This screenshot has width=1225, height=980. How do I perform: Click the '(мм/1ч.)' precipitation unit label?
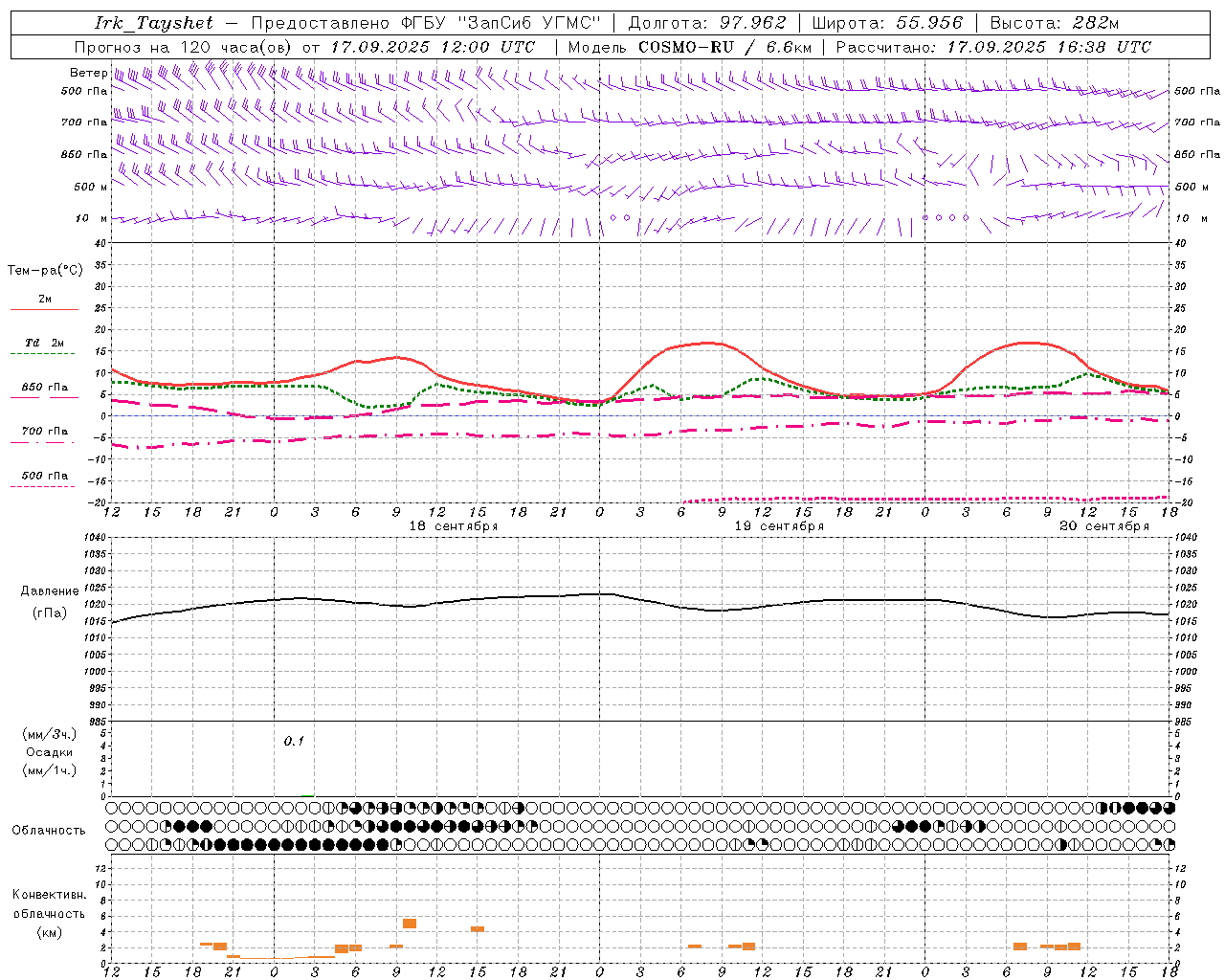50,770
